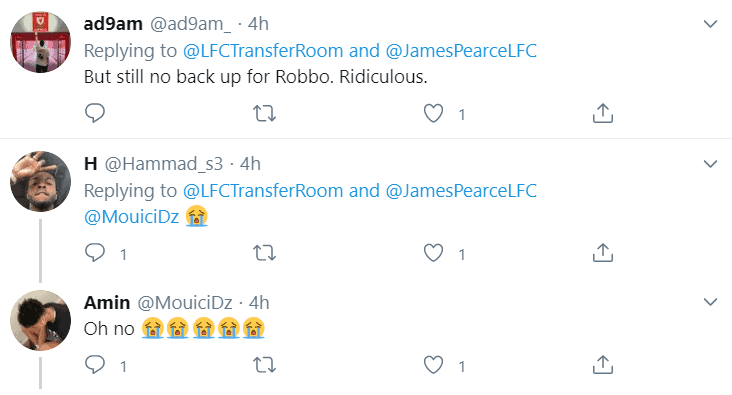Viewport: 732px width, 395px height.
Task: Open the chevron menu on Amin's tweet
Action: (x=710, y=302)
